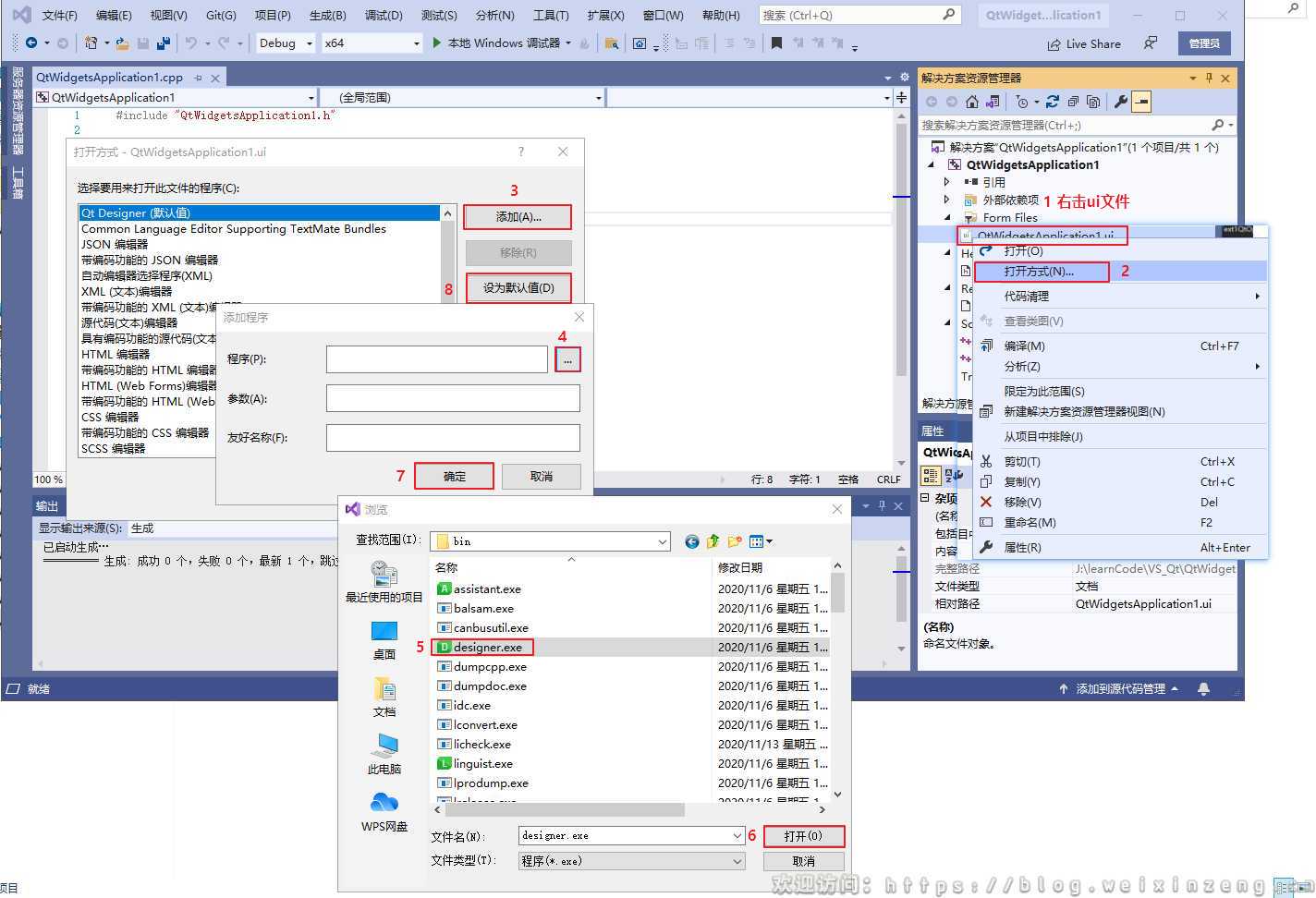
Task: Click the ... browse button for program path
Action: pos(567,359)
